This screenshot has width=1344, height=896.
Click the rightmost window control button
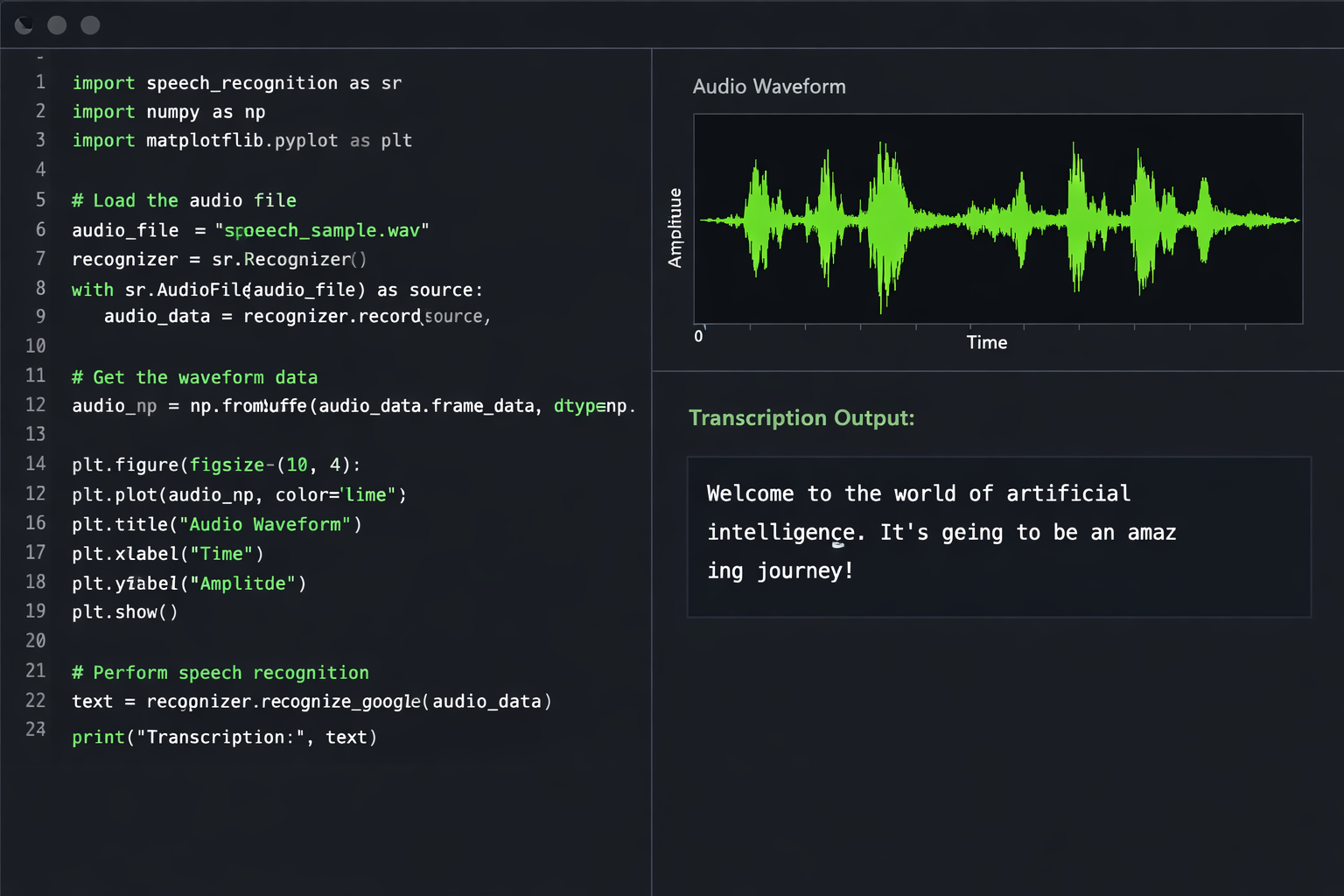90,25
